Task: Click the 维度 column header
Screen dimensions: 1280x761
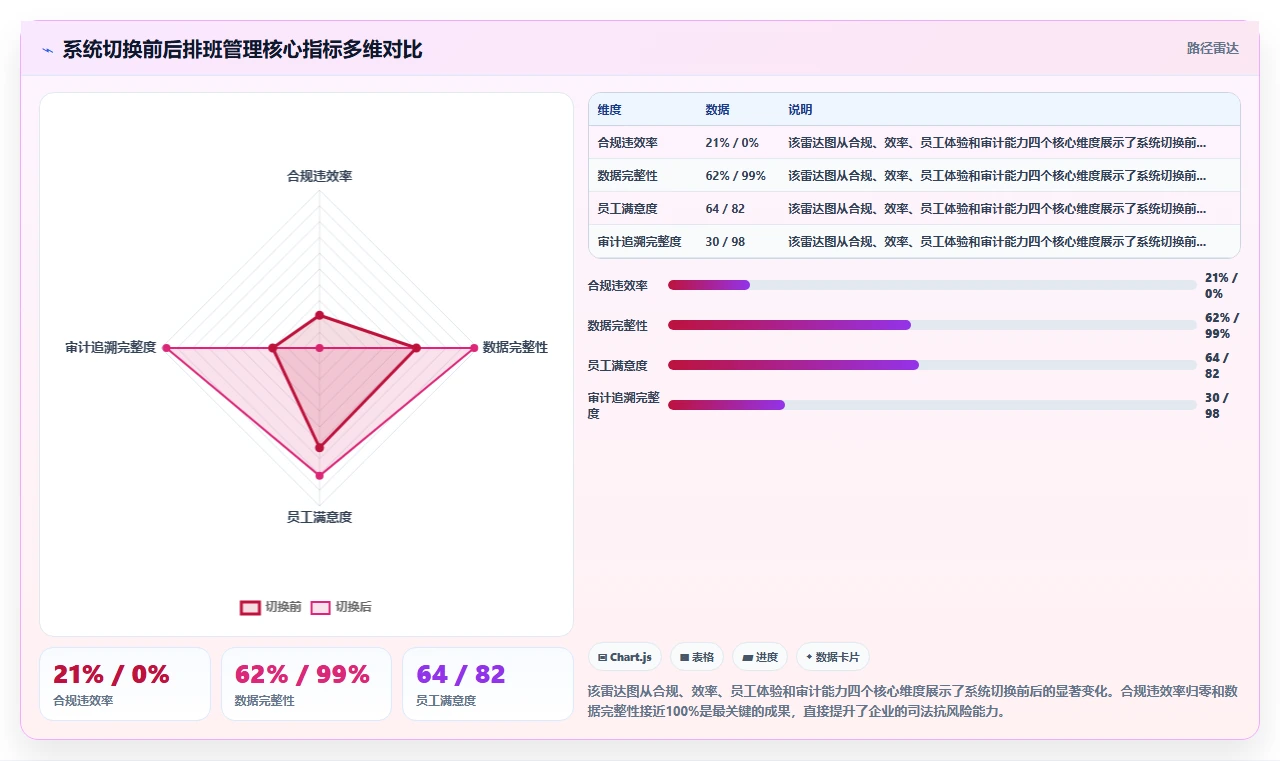Action: (610, 109)
